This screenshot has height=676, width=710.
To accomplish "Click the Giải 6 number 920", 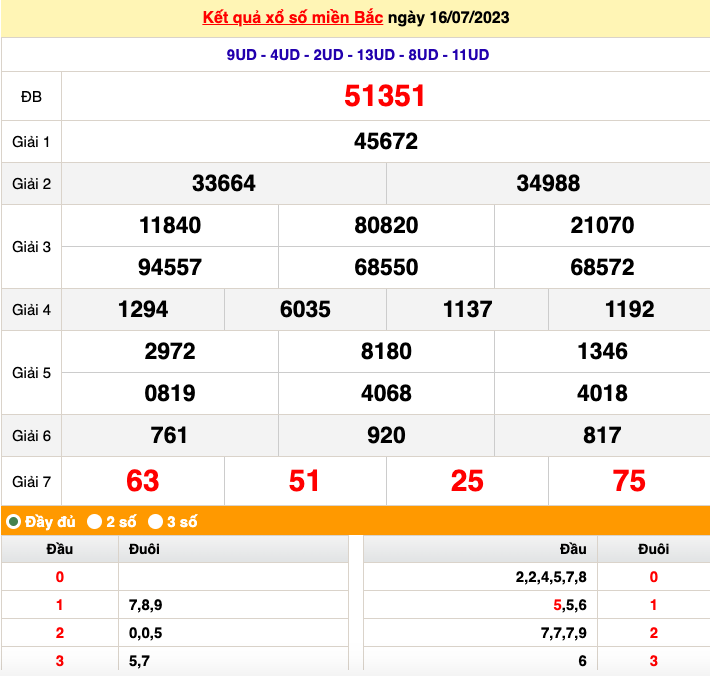I will point(386,436).
